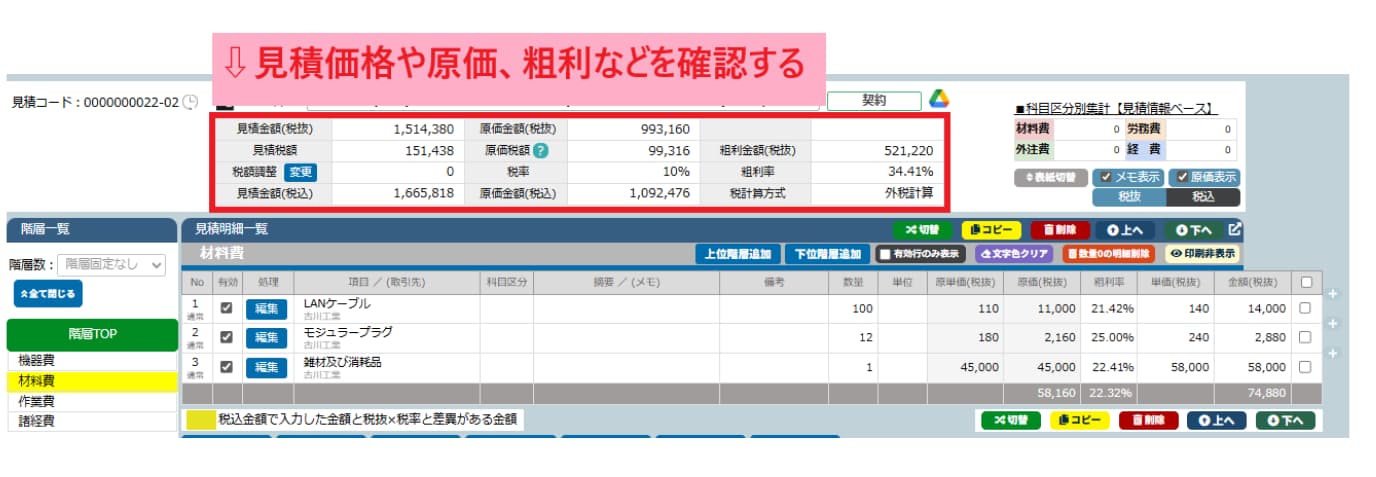Click 文字色クリア to clear text color
The height and width of the screenshot is (477, 1376).
point(1015,254)
